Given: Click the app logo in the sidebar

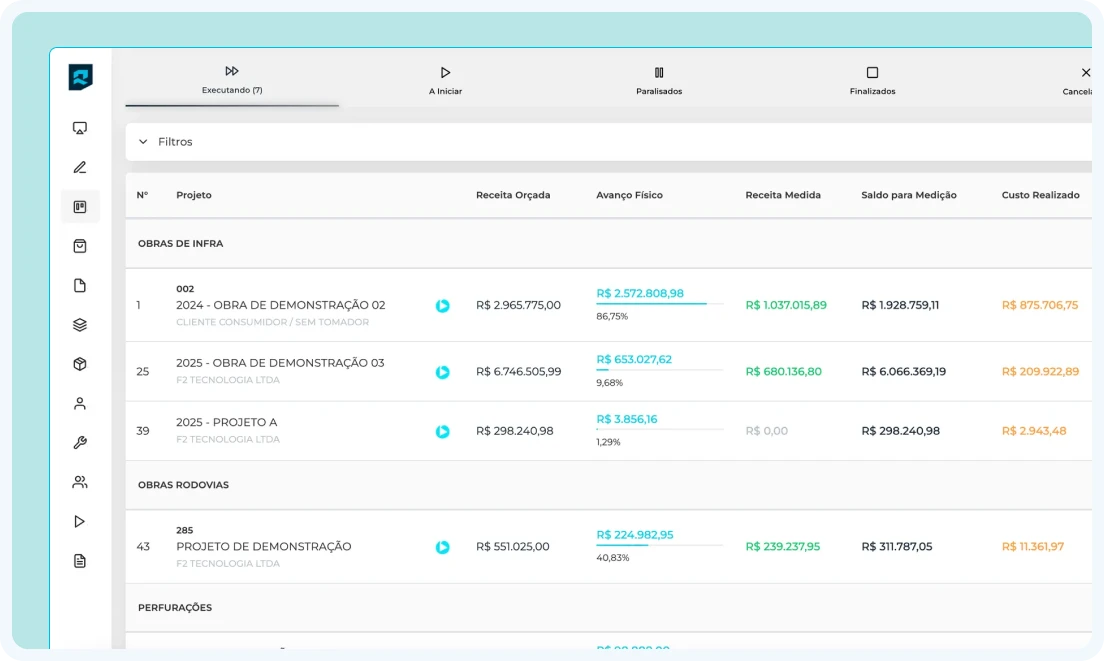Looking at the screenshot, I should click(x=80, y=77).
